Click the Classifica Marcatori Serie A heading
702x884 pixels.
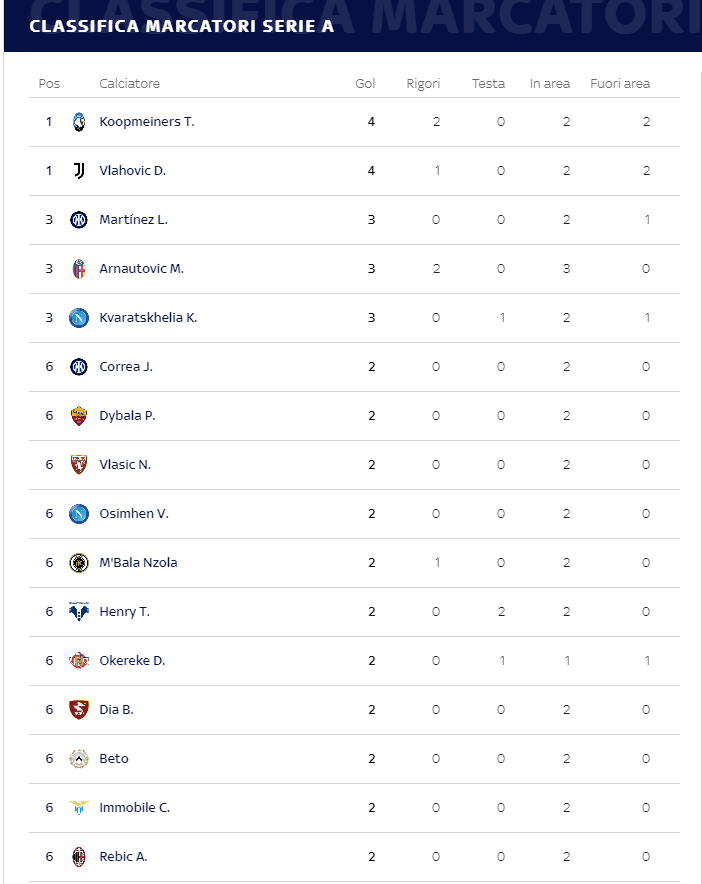coord(182,26)
